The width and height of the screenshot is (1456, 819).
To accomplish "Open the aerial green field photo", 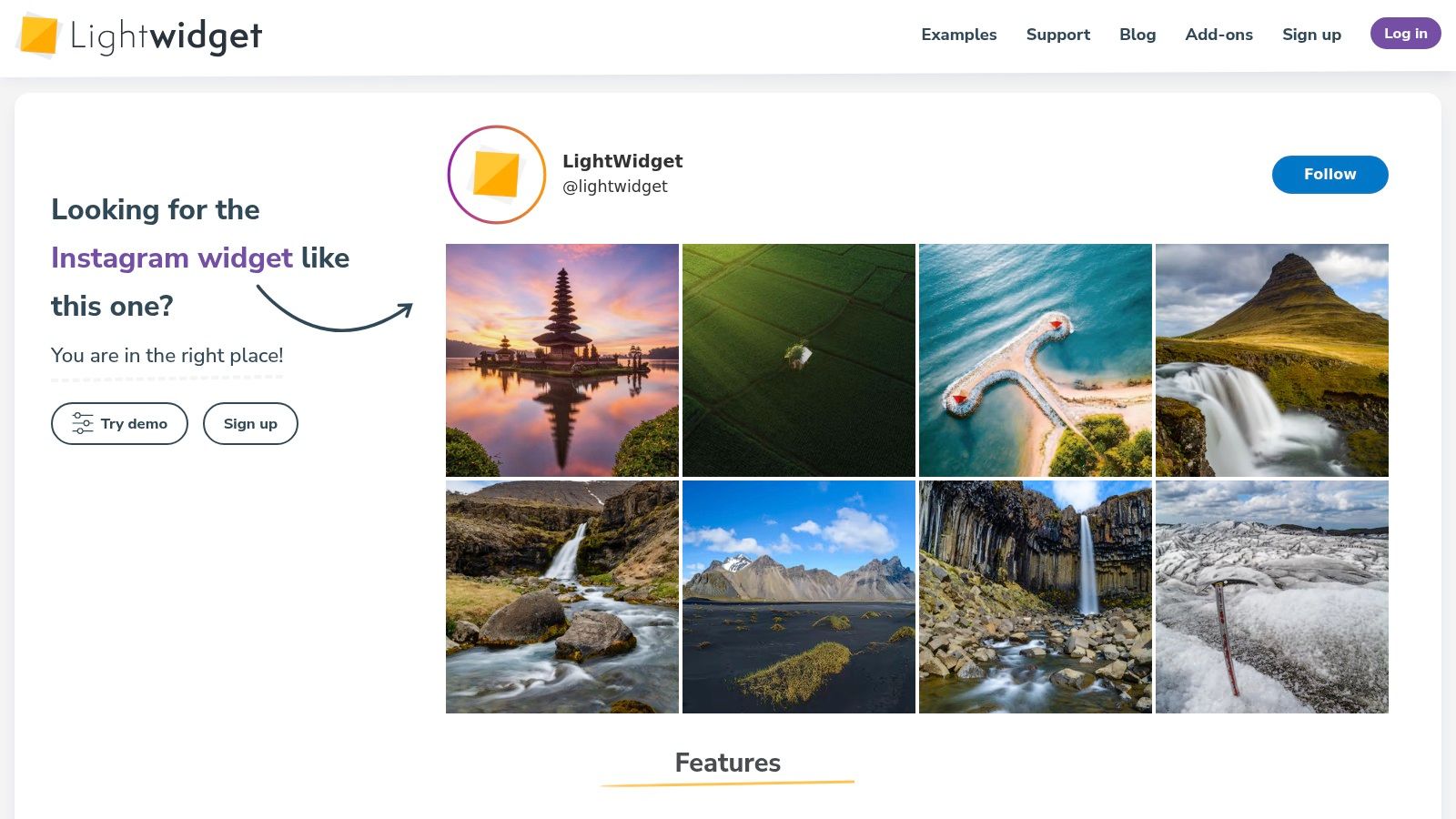I will tap(799, 360).
